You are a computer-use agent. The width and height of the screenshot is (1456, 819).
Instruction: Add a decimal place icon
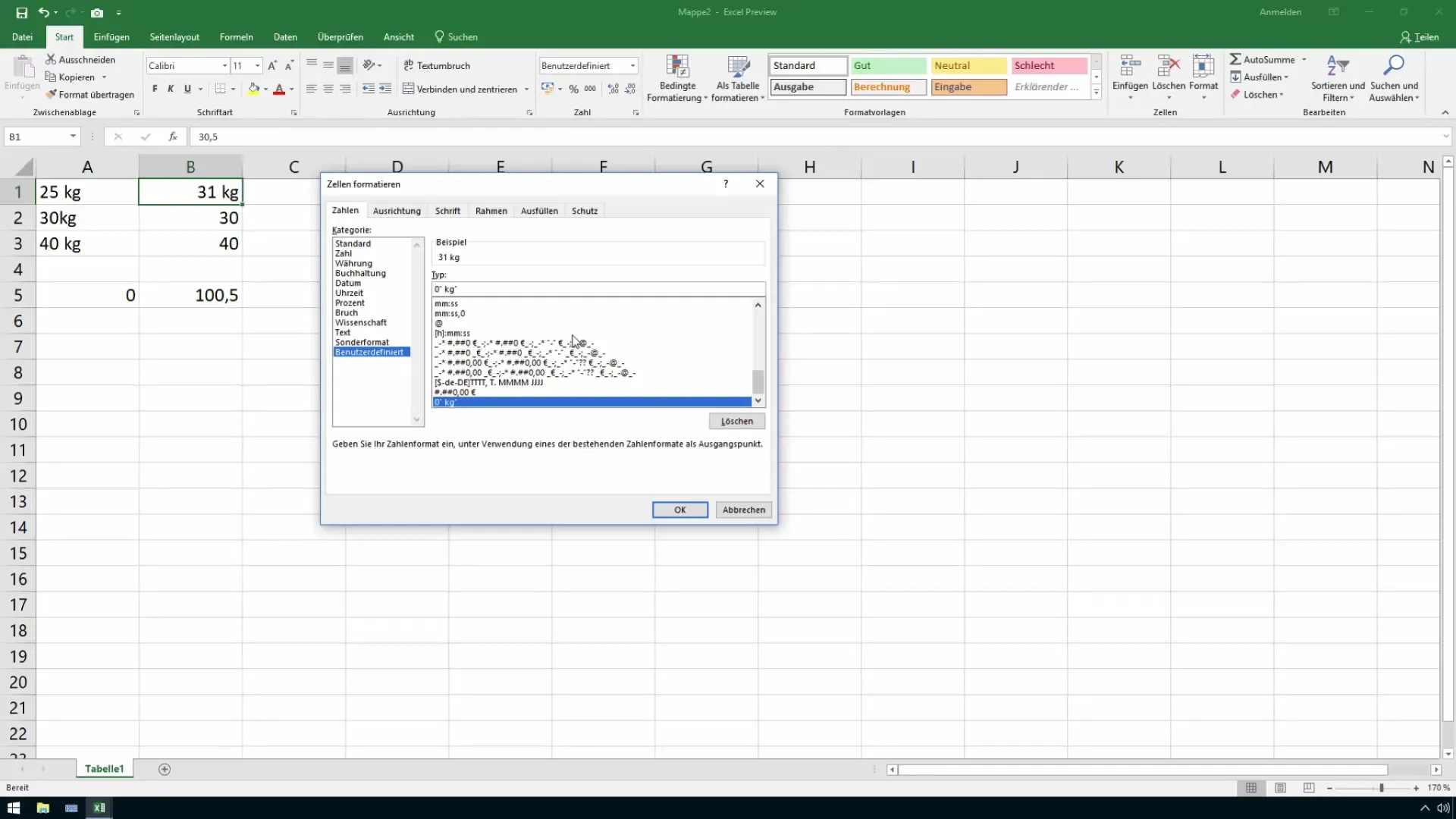click(613, 89)
